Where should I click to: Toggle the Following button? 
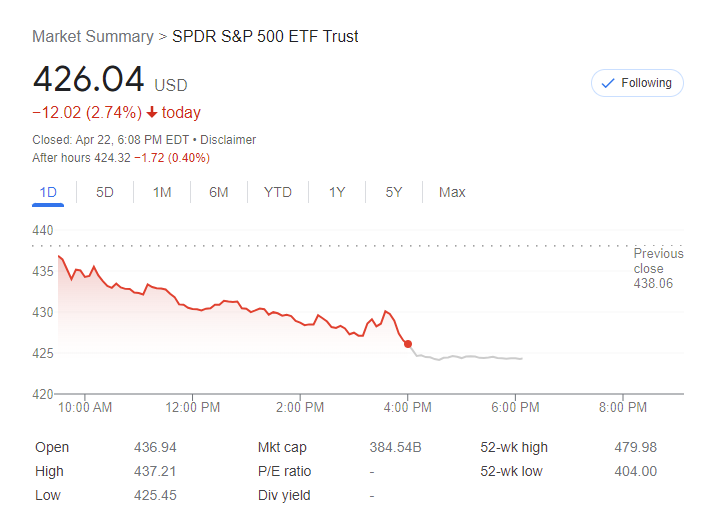coord(637,83)
